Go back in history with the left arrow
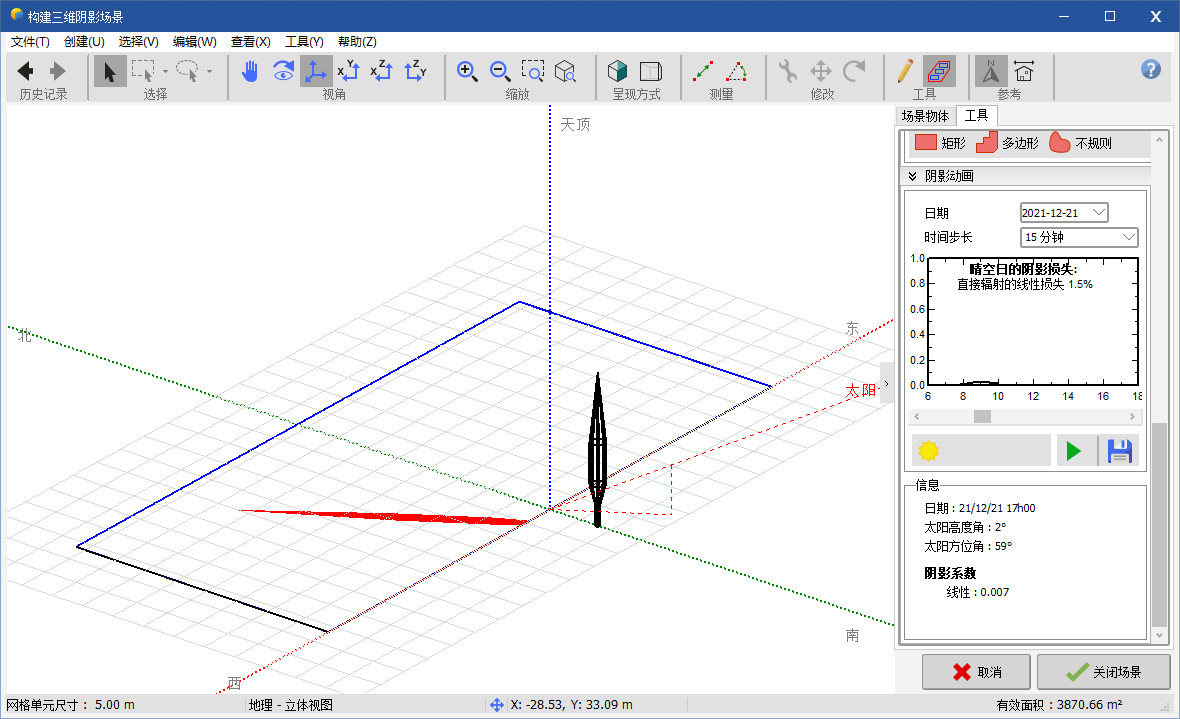1180x719 pixels. click(26, 72)
